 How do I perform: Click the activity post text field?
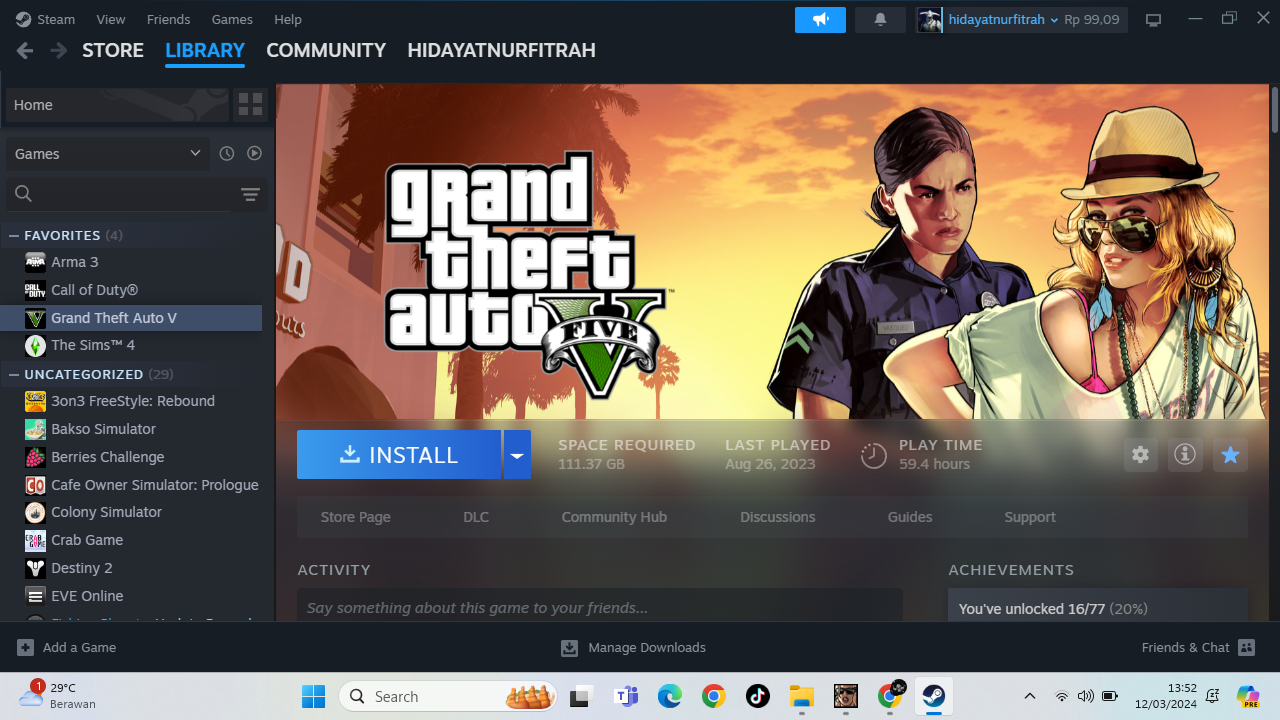pyautogui.click(x=600, y=606)
